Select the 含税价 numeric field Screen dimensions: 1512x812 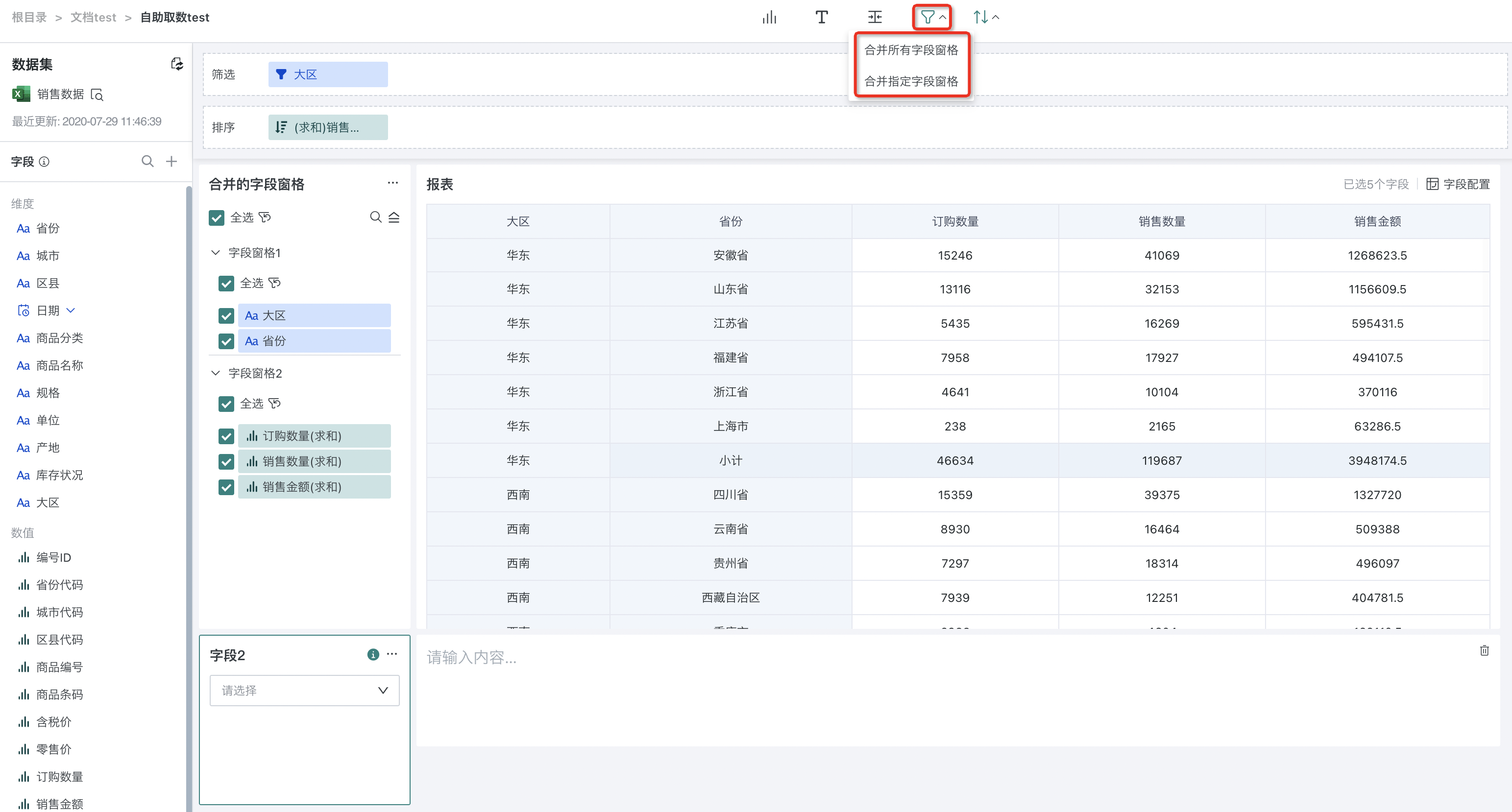53,722
